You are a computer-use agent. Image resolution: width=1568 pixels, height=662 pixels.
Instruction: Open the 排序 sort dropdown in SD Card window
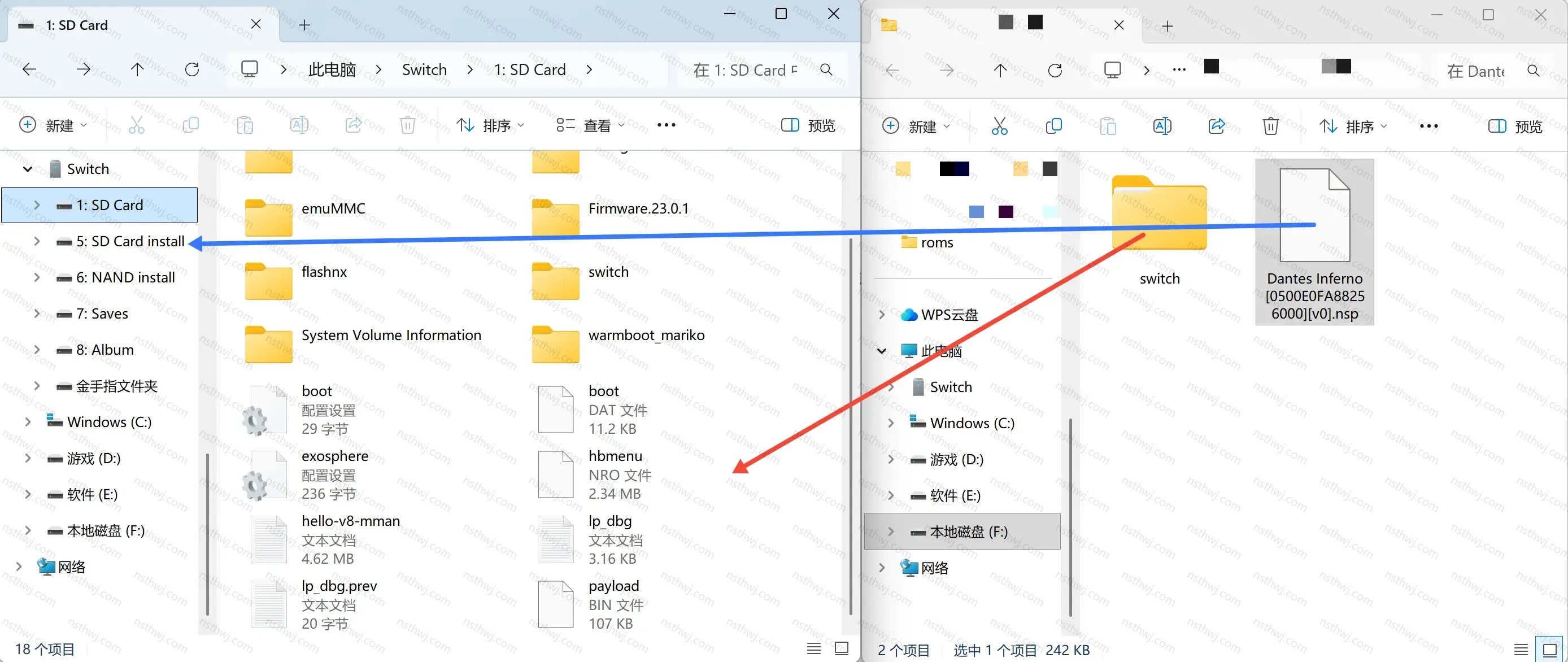pyautogui.click(x=491, y=125)
